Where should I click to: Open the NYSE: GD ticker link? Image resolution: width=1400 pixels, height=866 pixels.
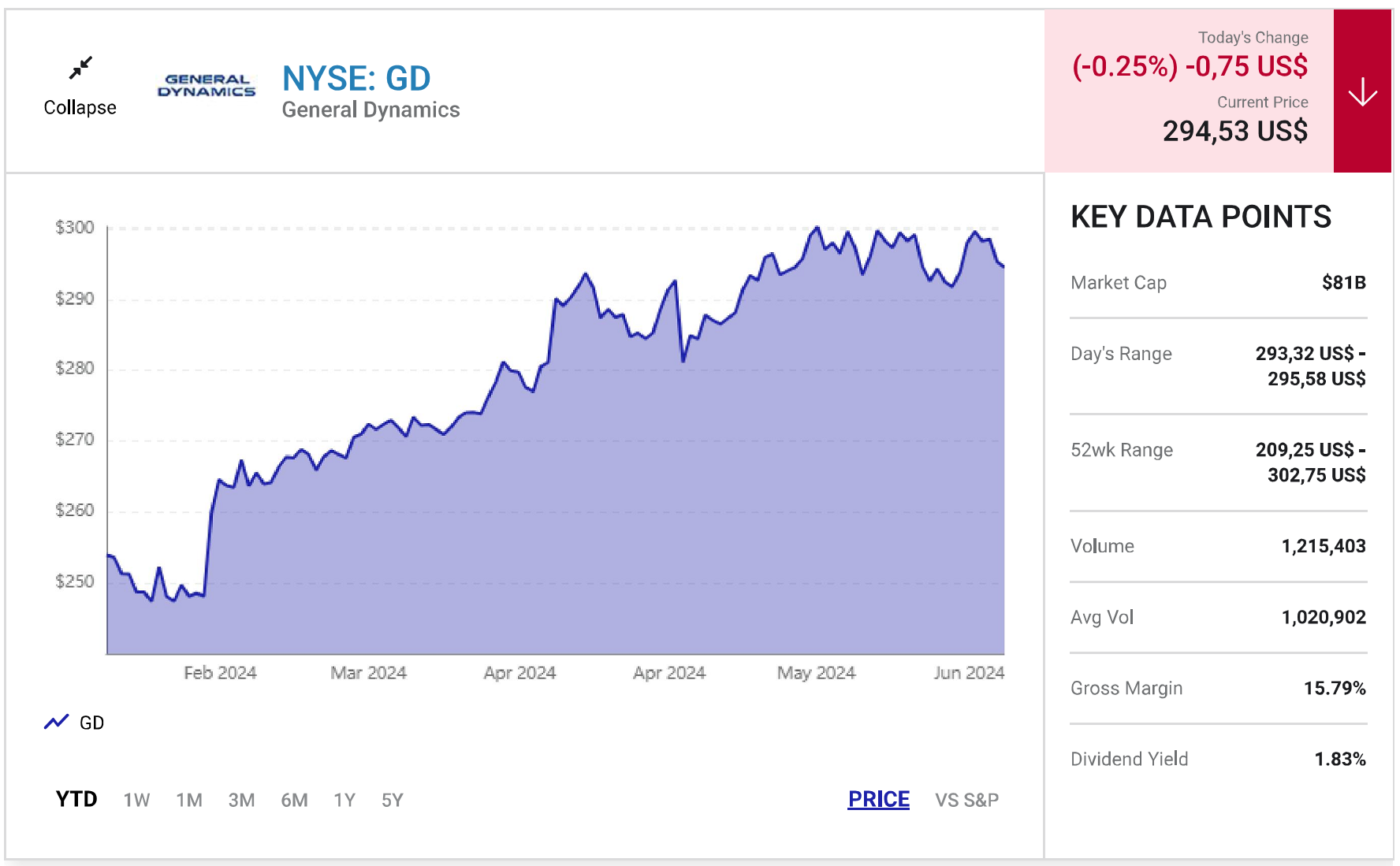coord(356,78)
